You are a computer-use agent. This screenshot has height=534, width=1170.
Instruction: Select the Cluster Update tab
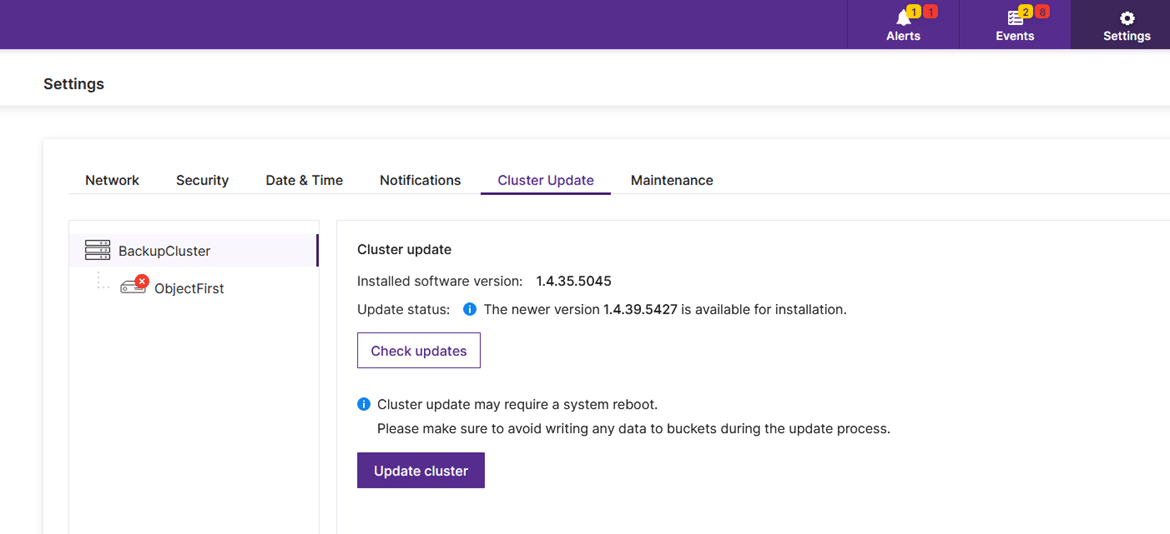545,180
